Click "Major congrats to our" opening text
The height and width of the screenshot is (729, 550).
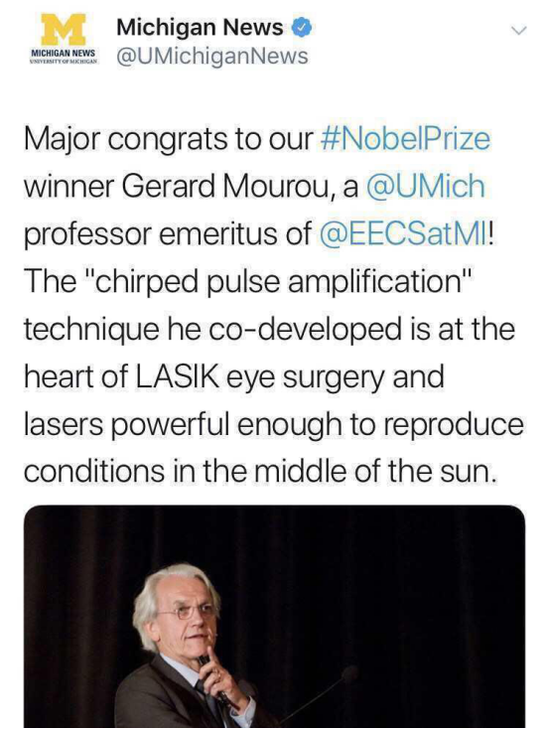point(168,140)
